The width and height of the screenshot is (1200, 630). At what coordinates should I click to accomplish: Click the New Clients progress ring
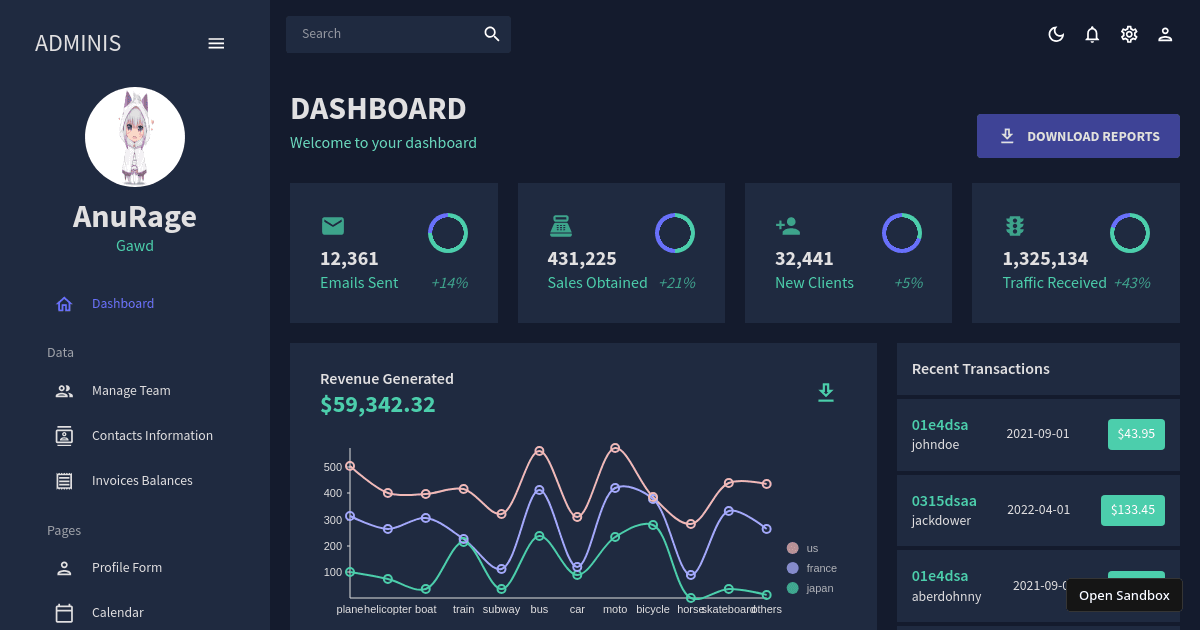(x=902, y=233)
